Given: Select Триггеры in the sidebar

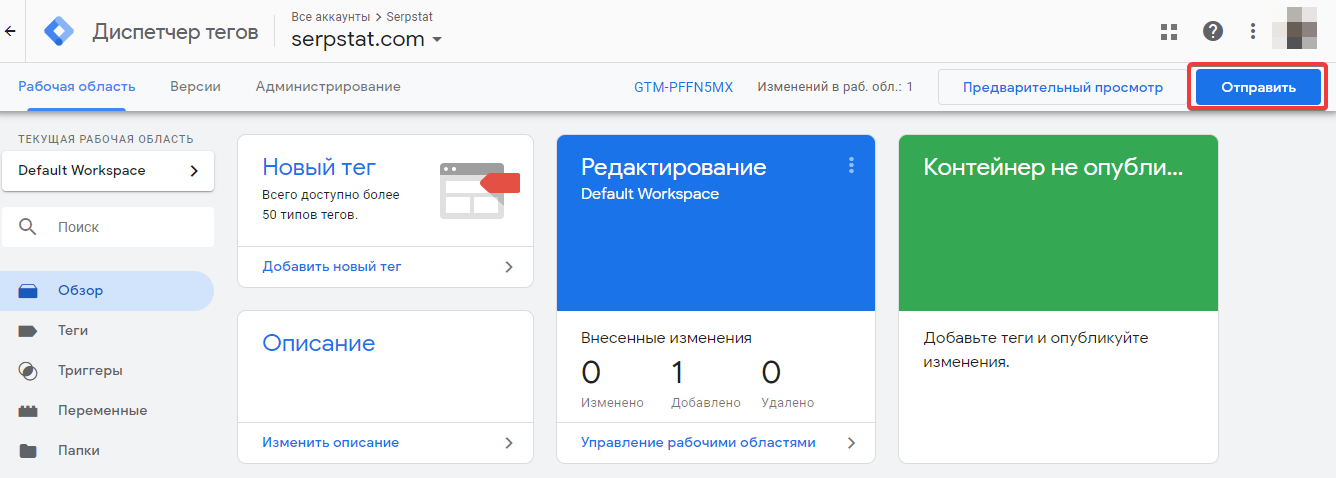Looking at the screenshot, I should pos(107,371).
